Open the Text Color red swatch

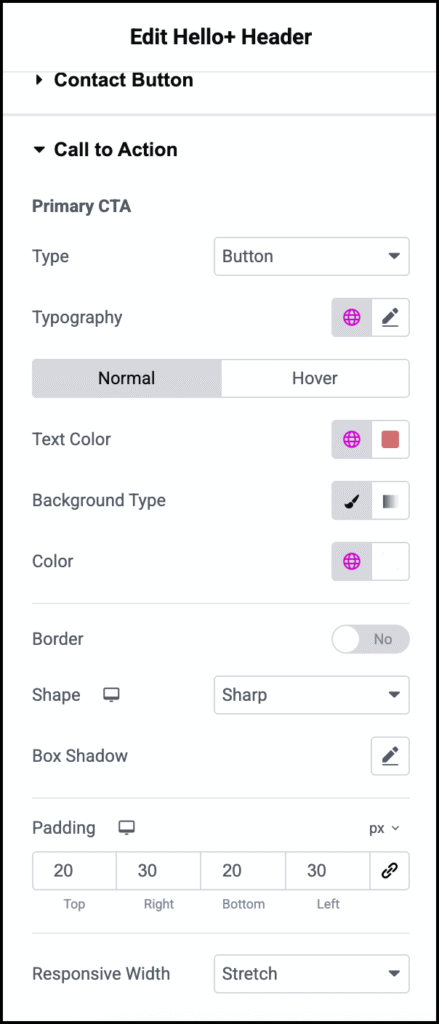(390, 440)
